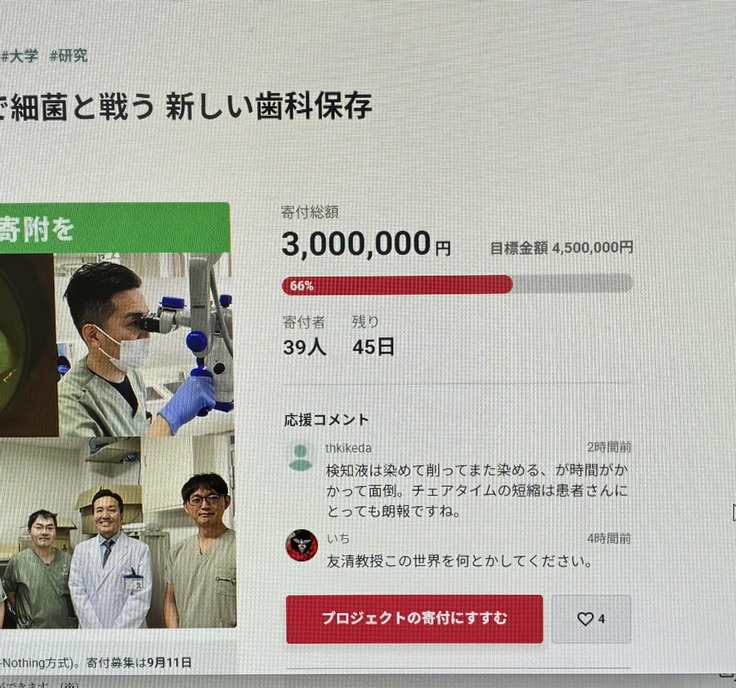Click the 39人 donor count
This screenshot has width=736, height=688.
pyautogui.click(x=305, y=347)
